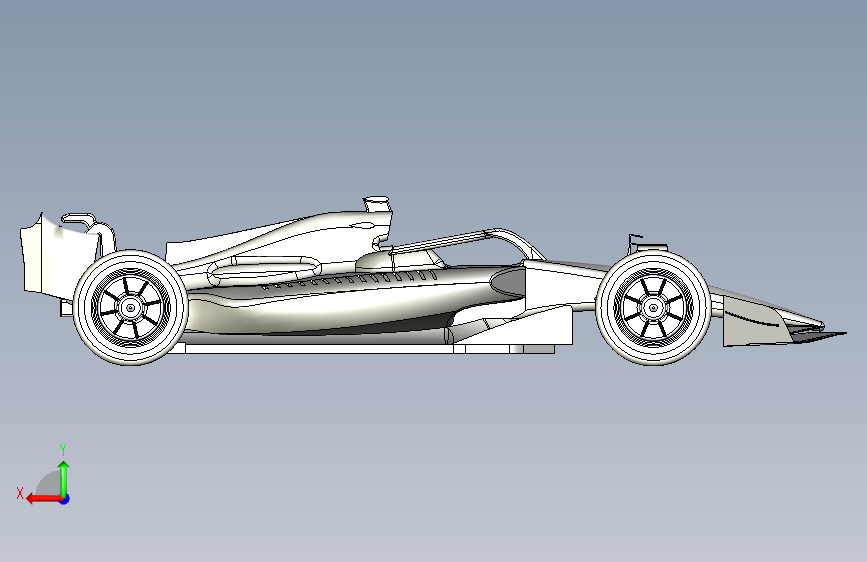
Task: Click the red X axis arrow of the triad
Action: tap(43, 499)
